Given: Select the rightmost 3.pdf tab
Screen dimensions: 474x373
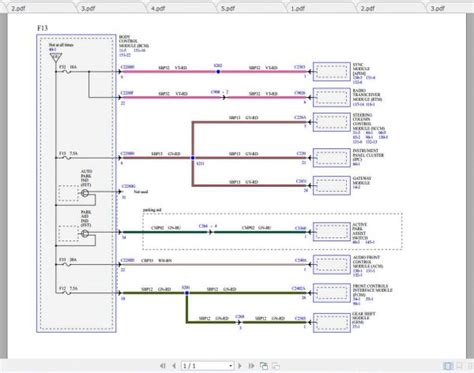Looking at the screenshot, I should [449, 8].
